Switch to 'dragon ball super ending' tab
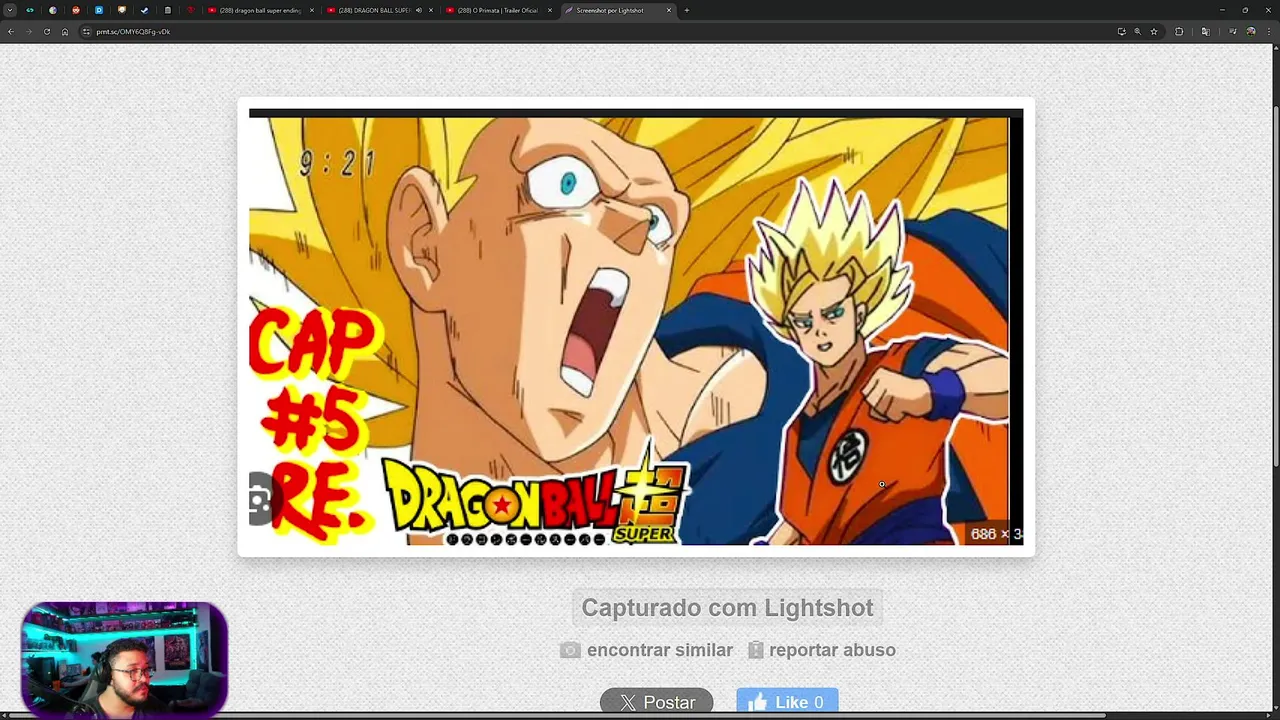The image size is (1280, 720). pyautogui.click(x=260, y=10)
